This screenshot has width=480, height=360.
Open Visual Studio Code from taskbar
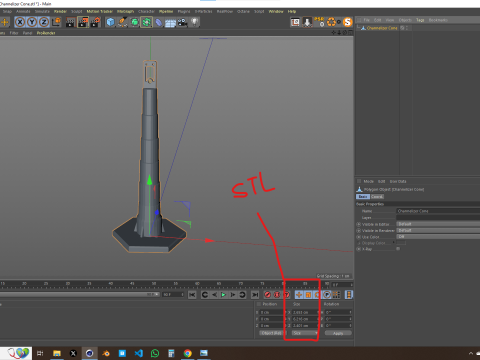tap(139, 353)
